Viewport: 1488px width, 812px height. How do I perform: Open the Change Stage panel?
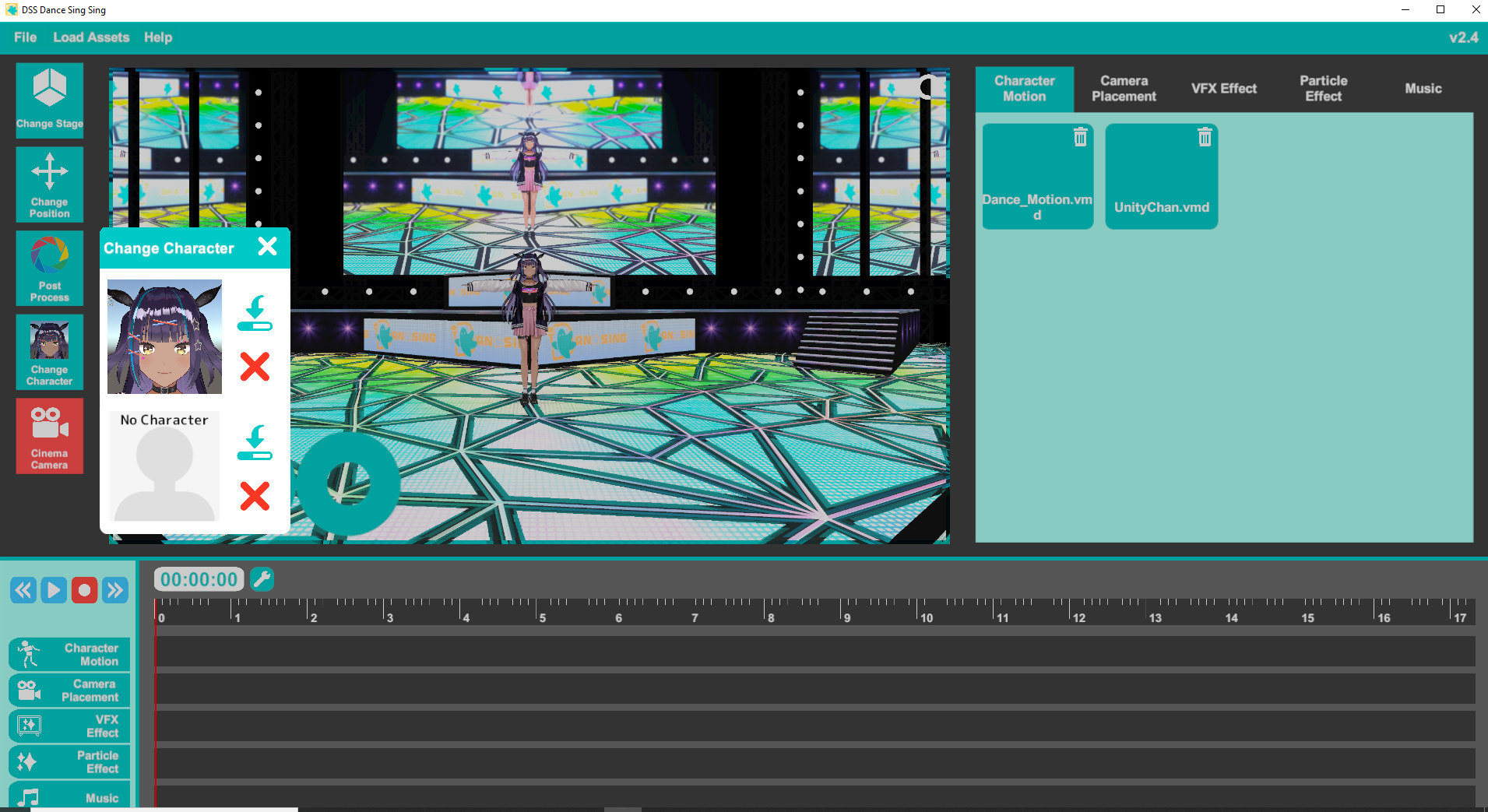[x=49, y=100]
